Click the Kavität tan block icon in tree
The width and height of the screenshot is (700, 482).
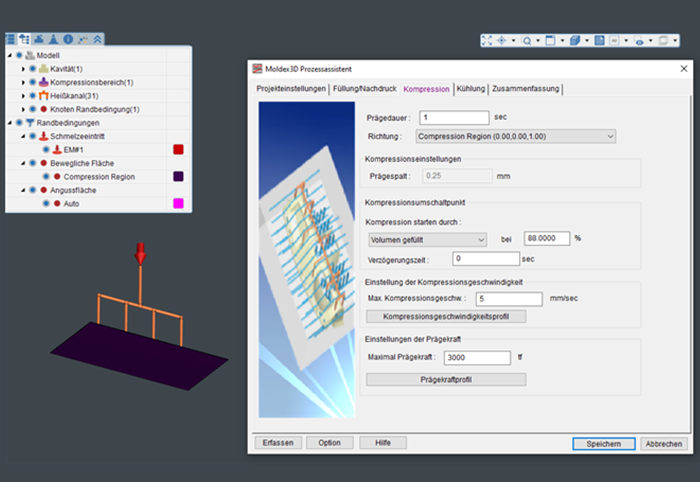(43, 69)
